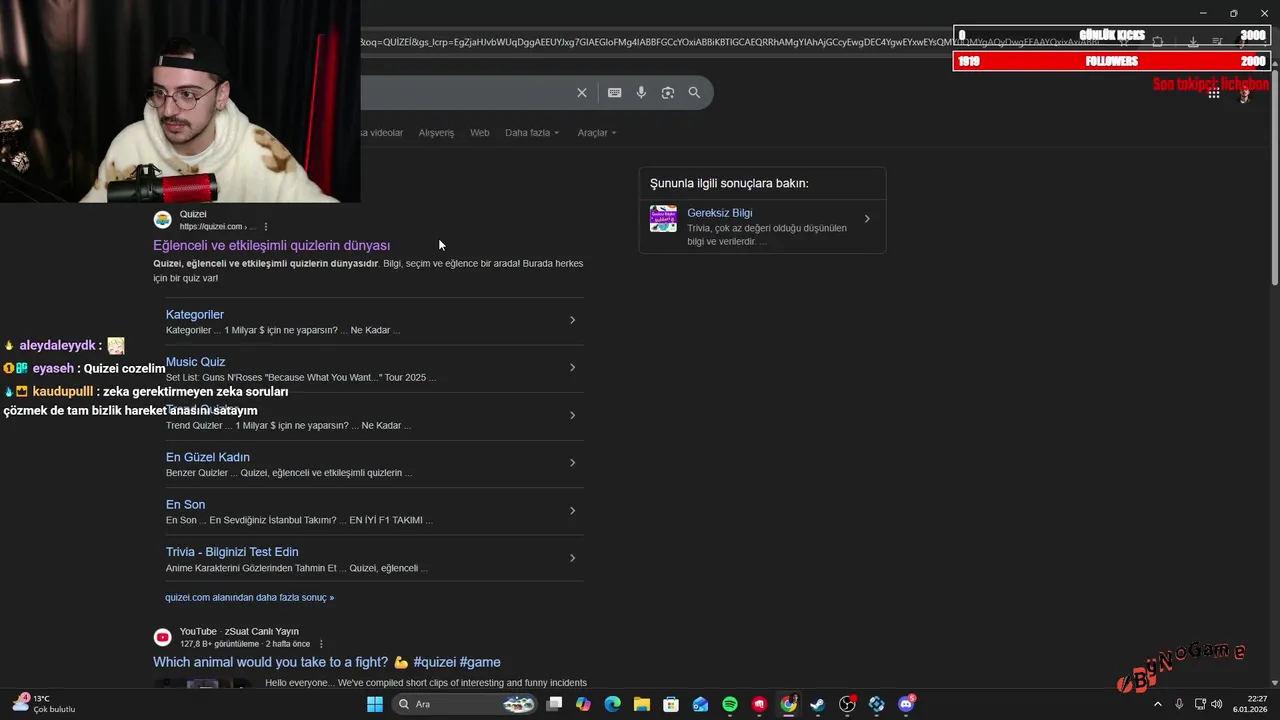Open Trivia - Bilginizi Test Edin sitelink

(232, 552)
